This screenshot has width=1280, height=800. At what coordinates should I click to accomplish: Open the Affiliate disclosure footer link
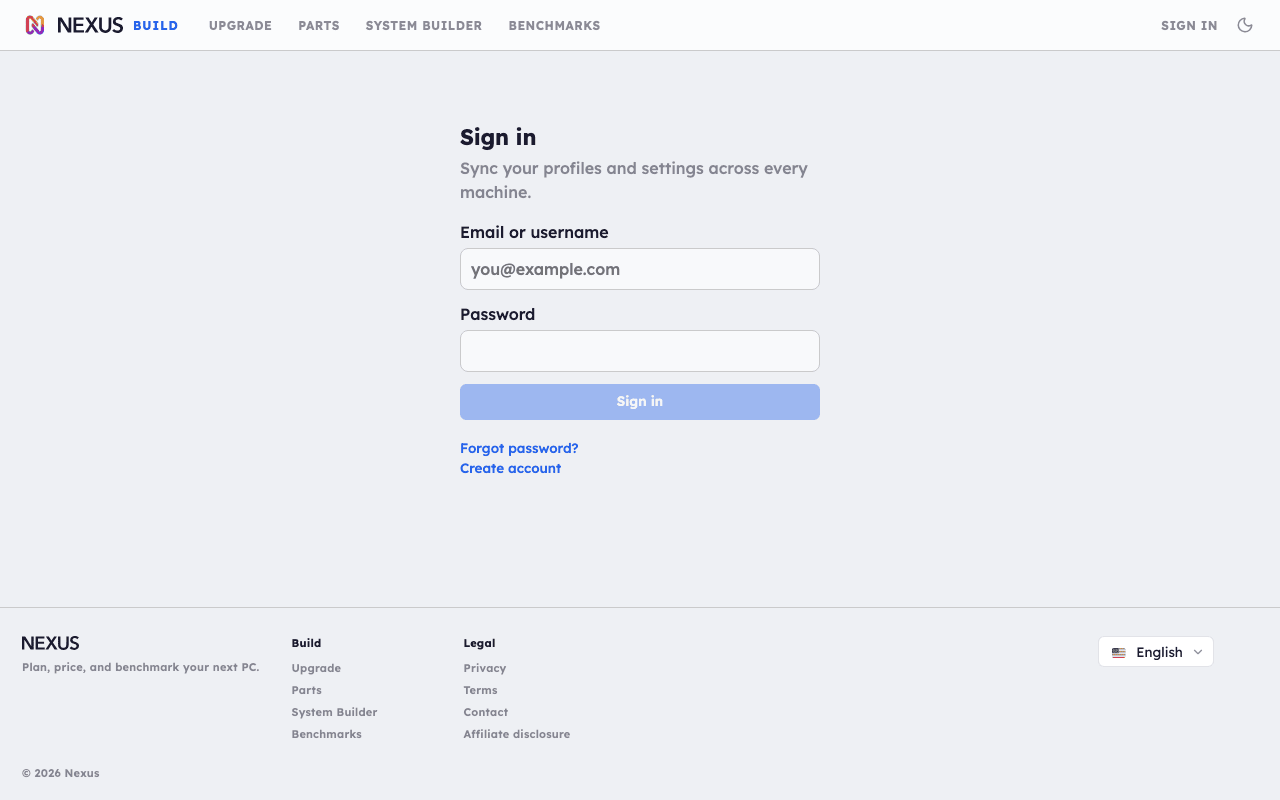(517, 734)
